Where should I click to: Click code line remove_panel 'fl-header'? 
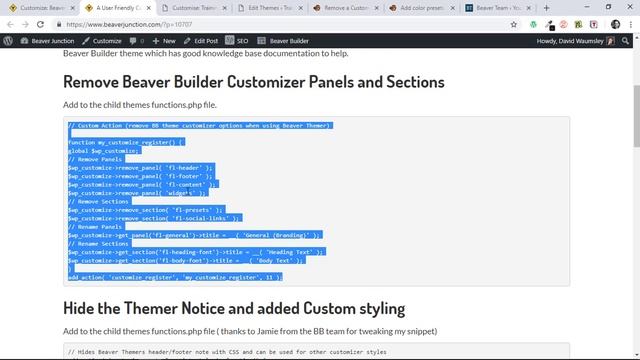[140, 168]
